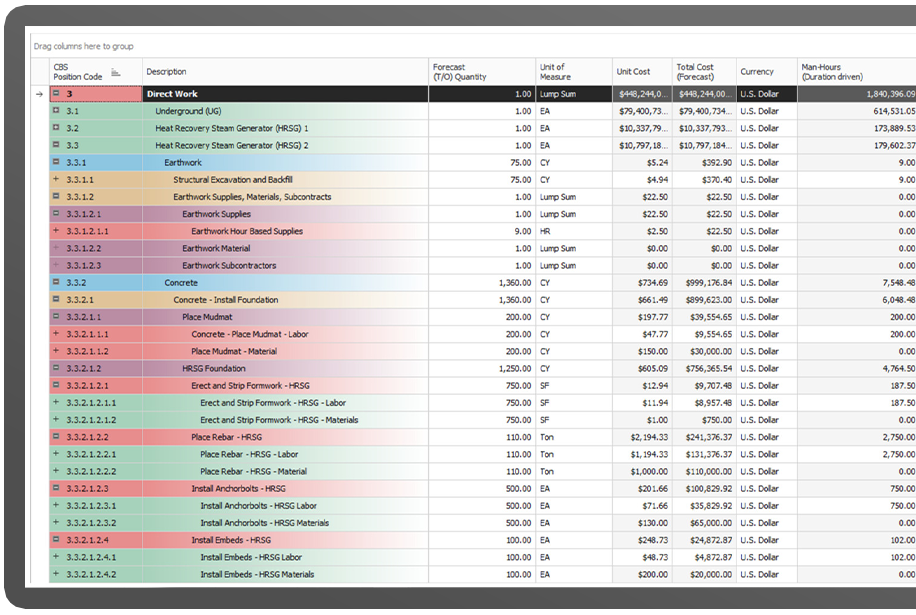Click the Unit of Measure column header
The height and width of the screenshot is (615, 916).
pos(574,72)
